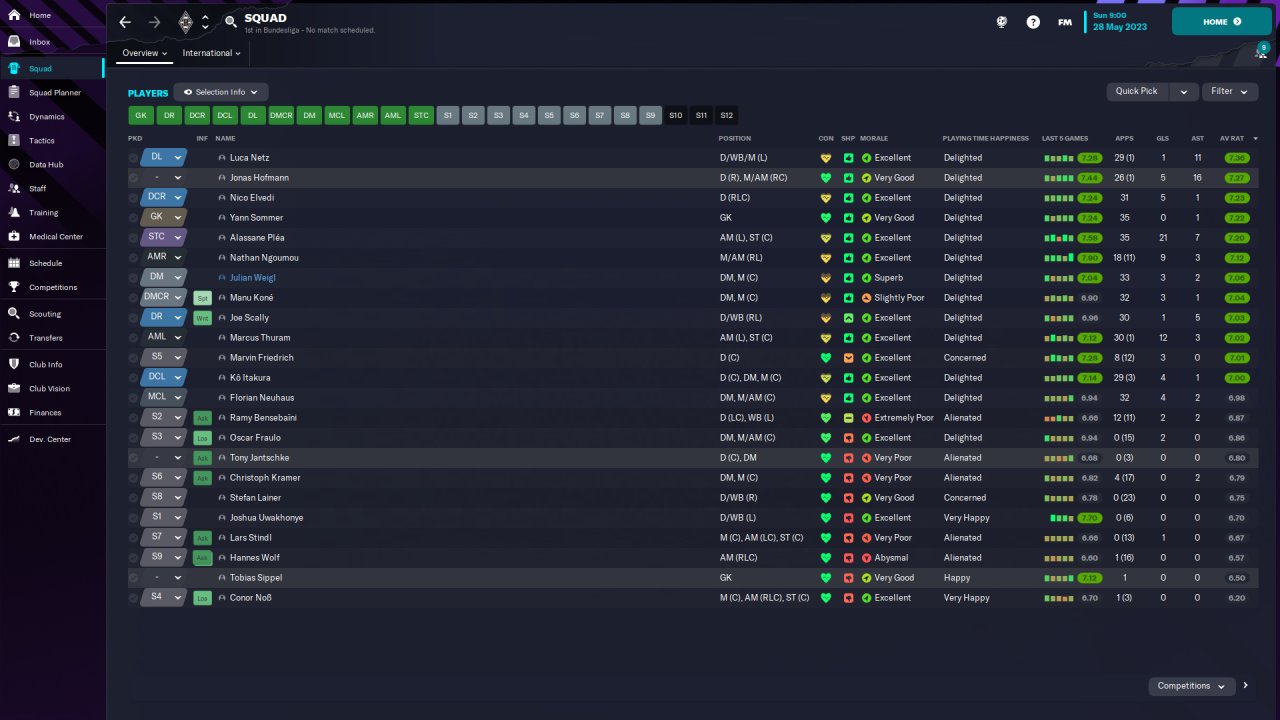Sort by the POSITION column header

(x=735, y=138)
